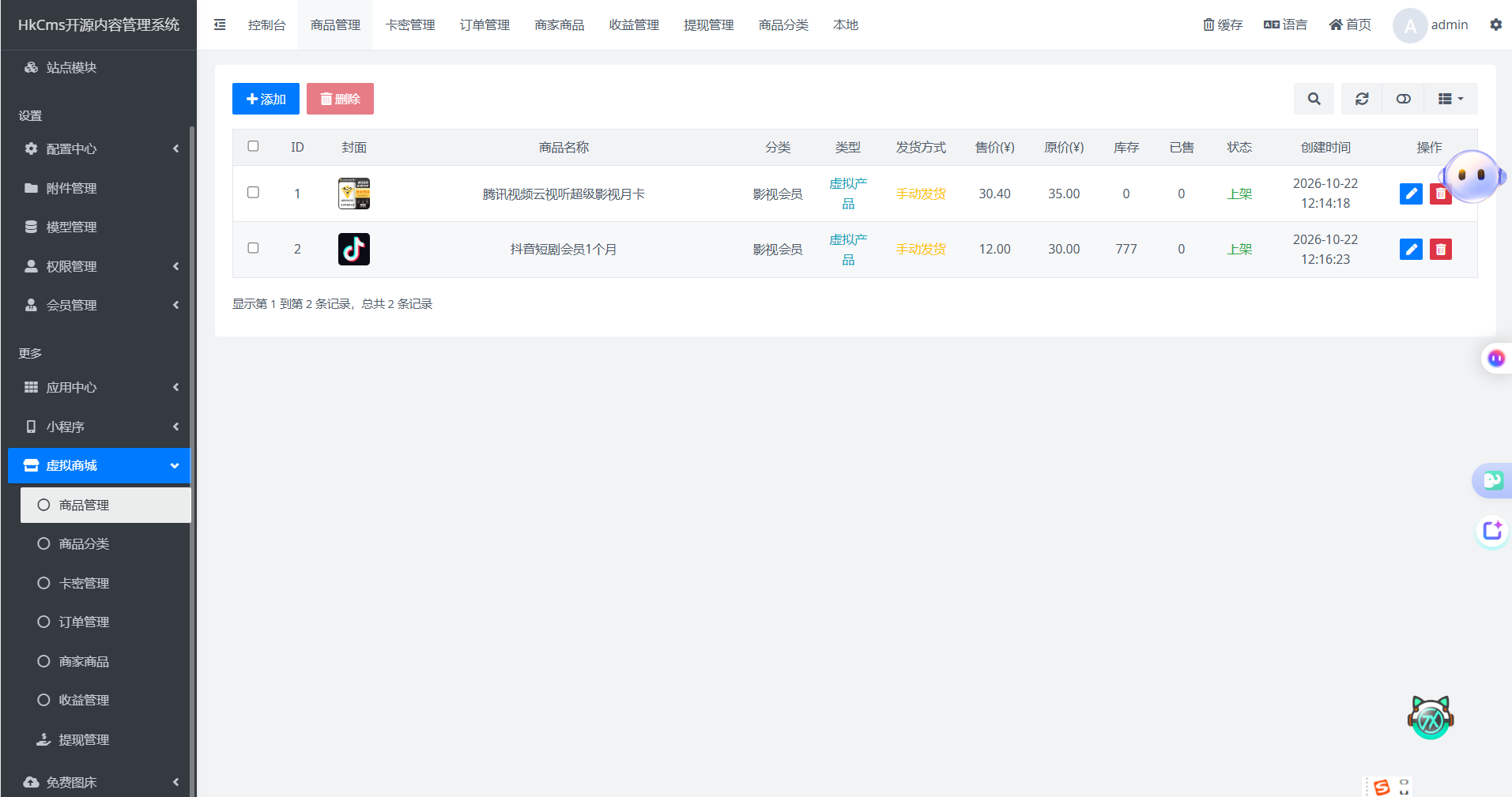Click the admin avatar
Image resolution: width=1512 pixels, height=797 pixels.
[1410, 25]
